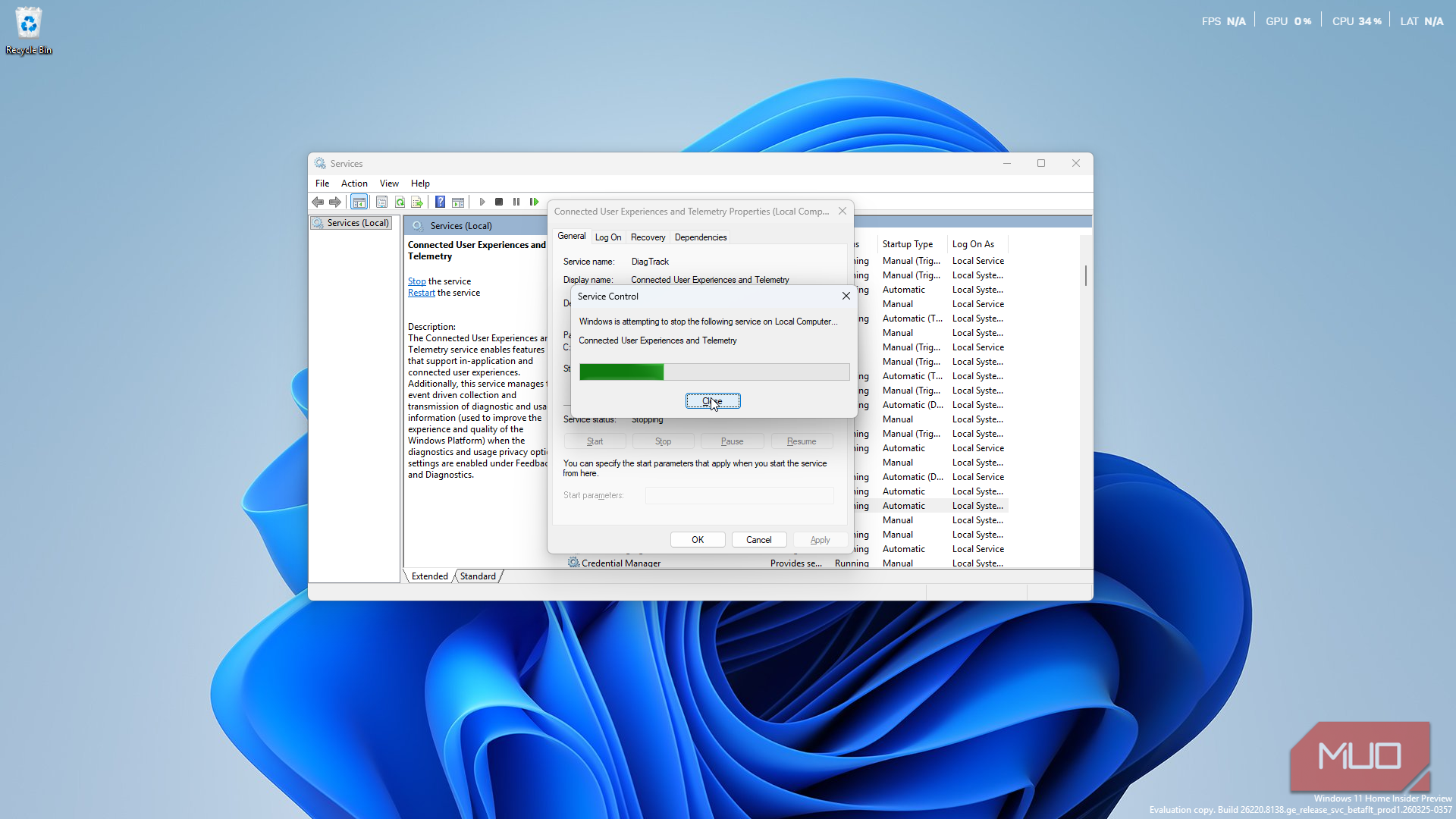This screenshot has width=1456, height=819.
Task: Open the Recycle Bin desktop icon
Action: [29, 31]
